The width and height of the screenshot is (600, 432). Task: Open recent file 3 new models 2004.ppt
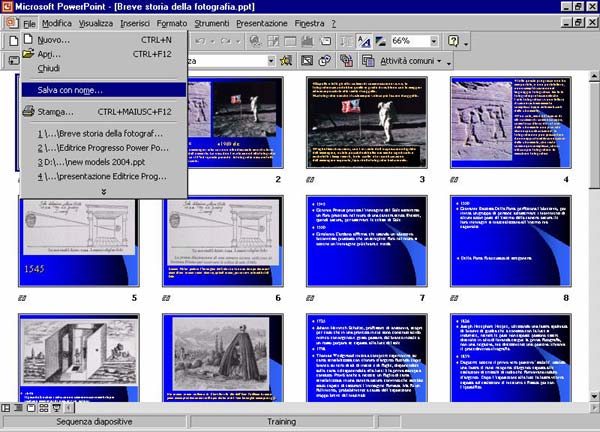pos(103,162)
